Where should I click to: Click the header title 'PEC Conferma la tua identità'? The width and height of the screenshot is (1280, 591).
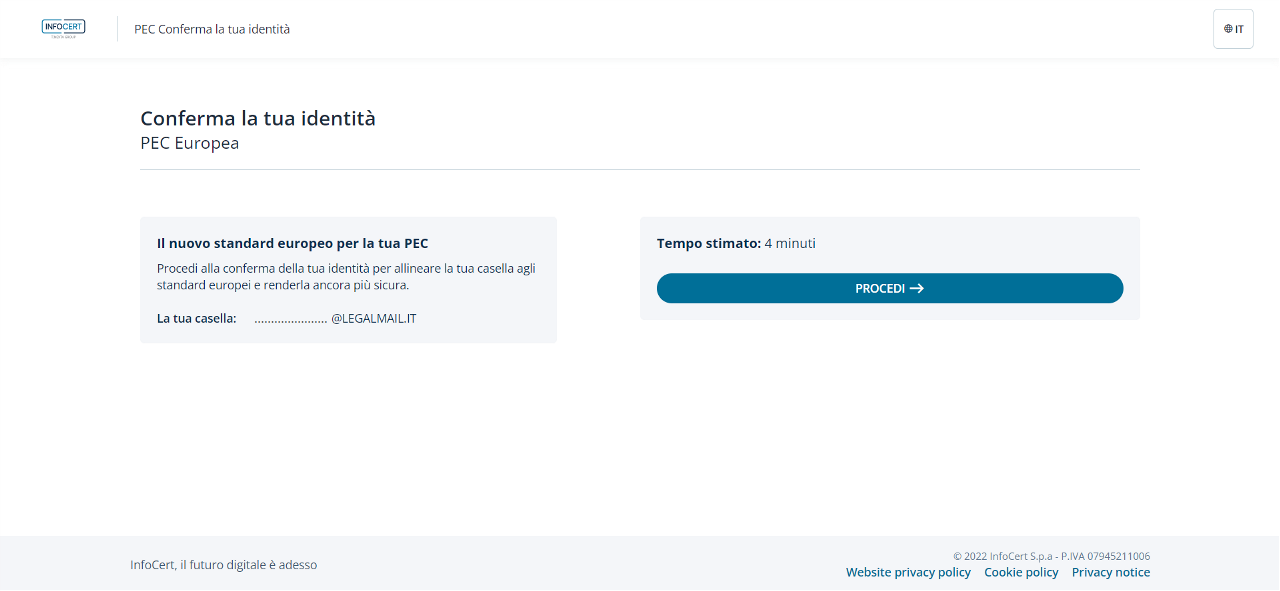pyautogui.click(x=212, y=29)
